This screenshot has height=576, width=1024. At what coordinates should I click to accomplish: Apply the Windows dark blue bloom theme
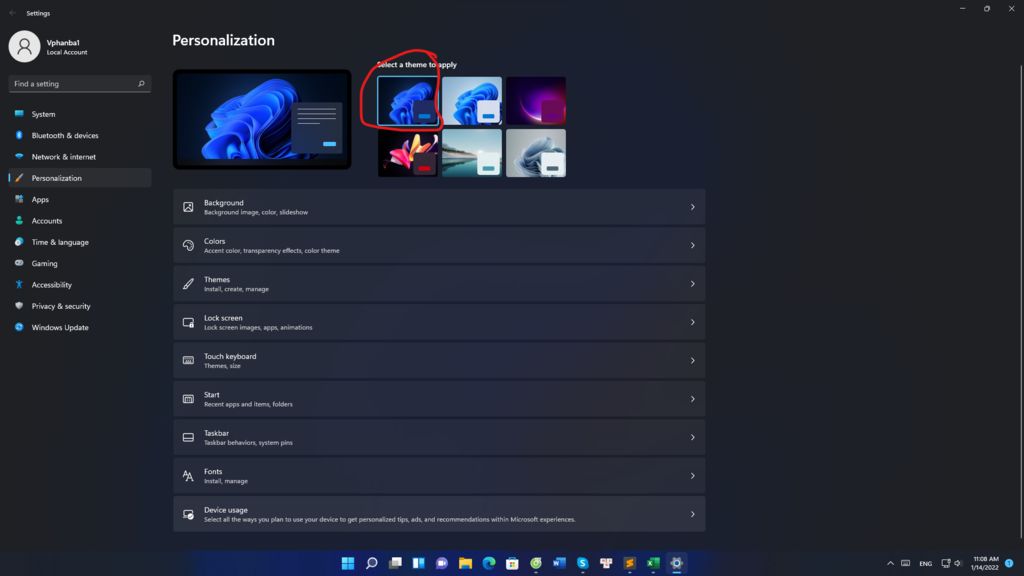pos(408,101)
